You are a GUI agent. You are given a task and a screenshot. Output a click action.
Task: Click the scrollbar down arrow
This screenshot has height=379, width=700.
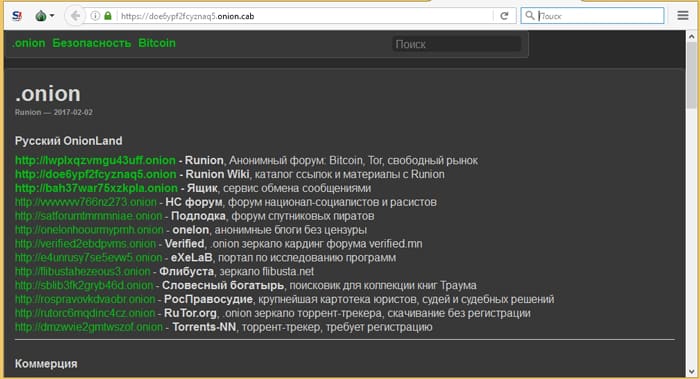tap(692, 371)
